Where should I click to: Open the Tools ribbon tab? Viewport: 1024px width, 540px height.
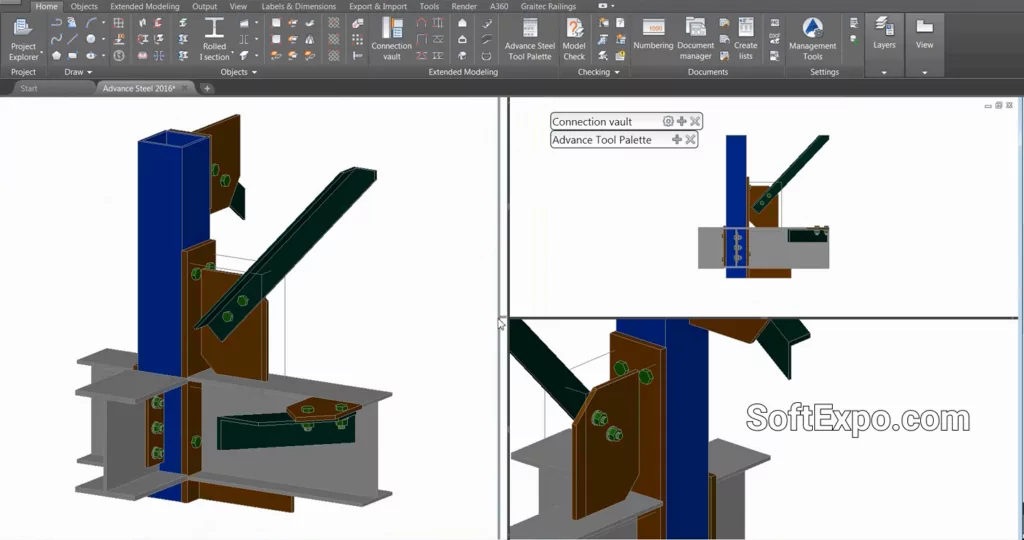point(429,7)
